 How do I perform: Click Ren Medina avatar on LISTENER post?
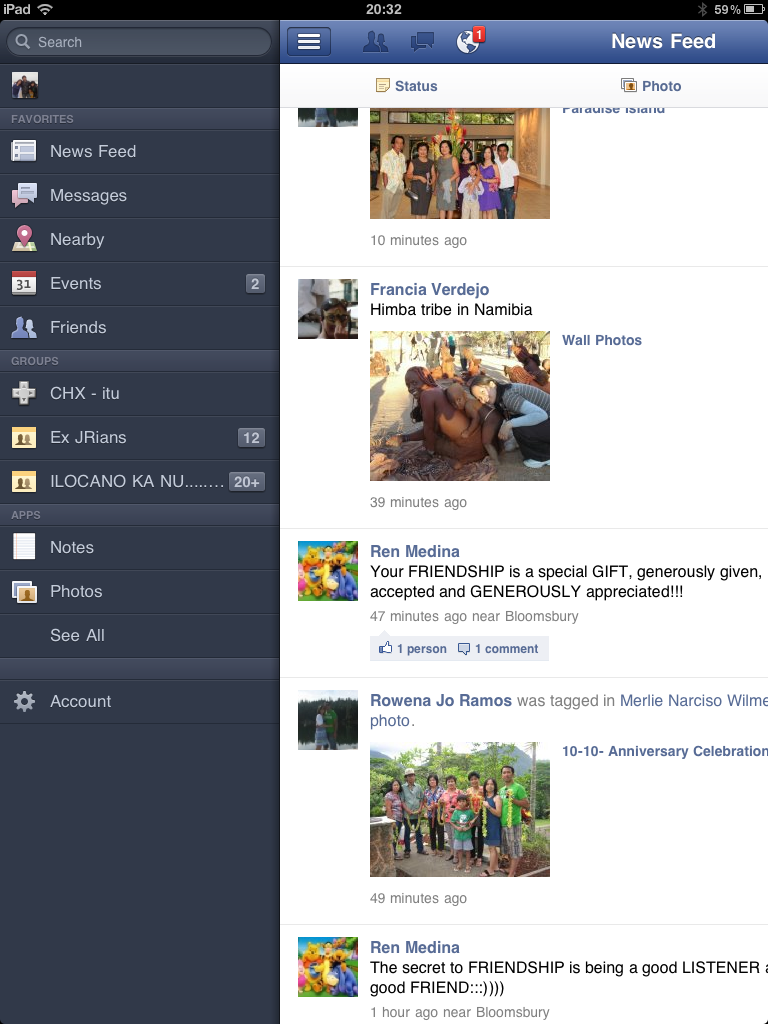pos(328,967)
